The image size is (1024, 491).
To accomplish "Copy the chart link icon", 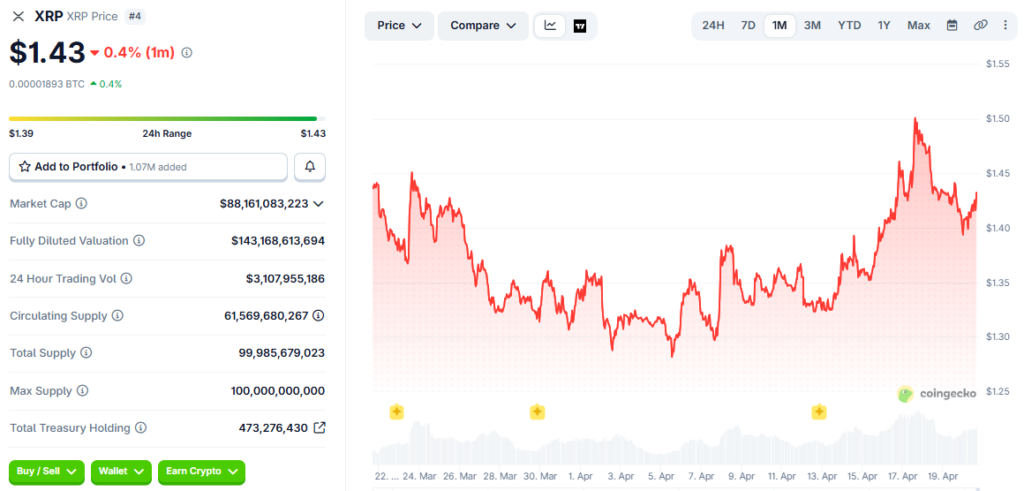I will point(980,25).
